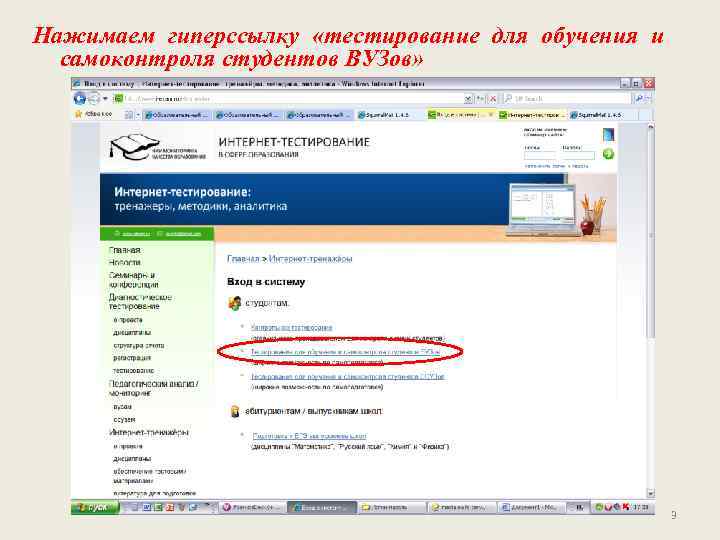Click red Kaspersky tray icon
720x540 pixels.
click(x=625, y=507)
